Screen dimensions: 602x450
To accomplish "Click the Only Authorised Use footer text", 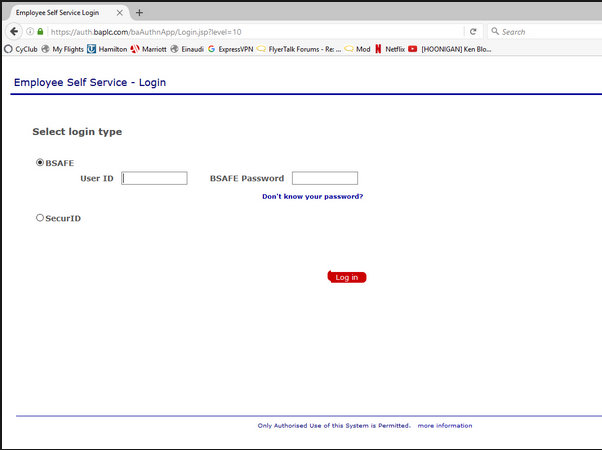I will click(334, 425).
